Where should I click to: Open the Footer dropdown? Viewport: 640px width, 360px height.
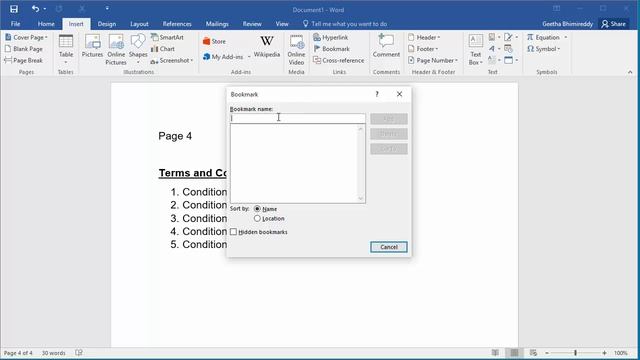(x=423, y=49)
